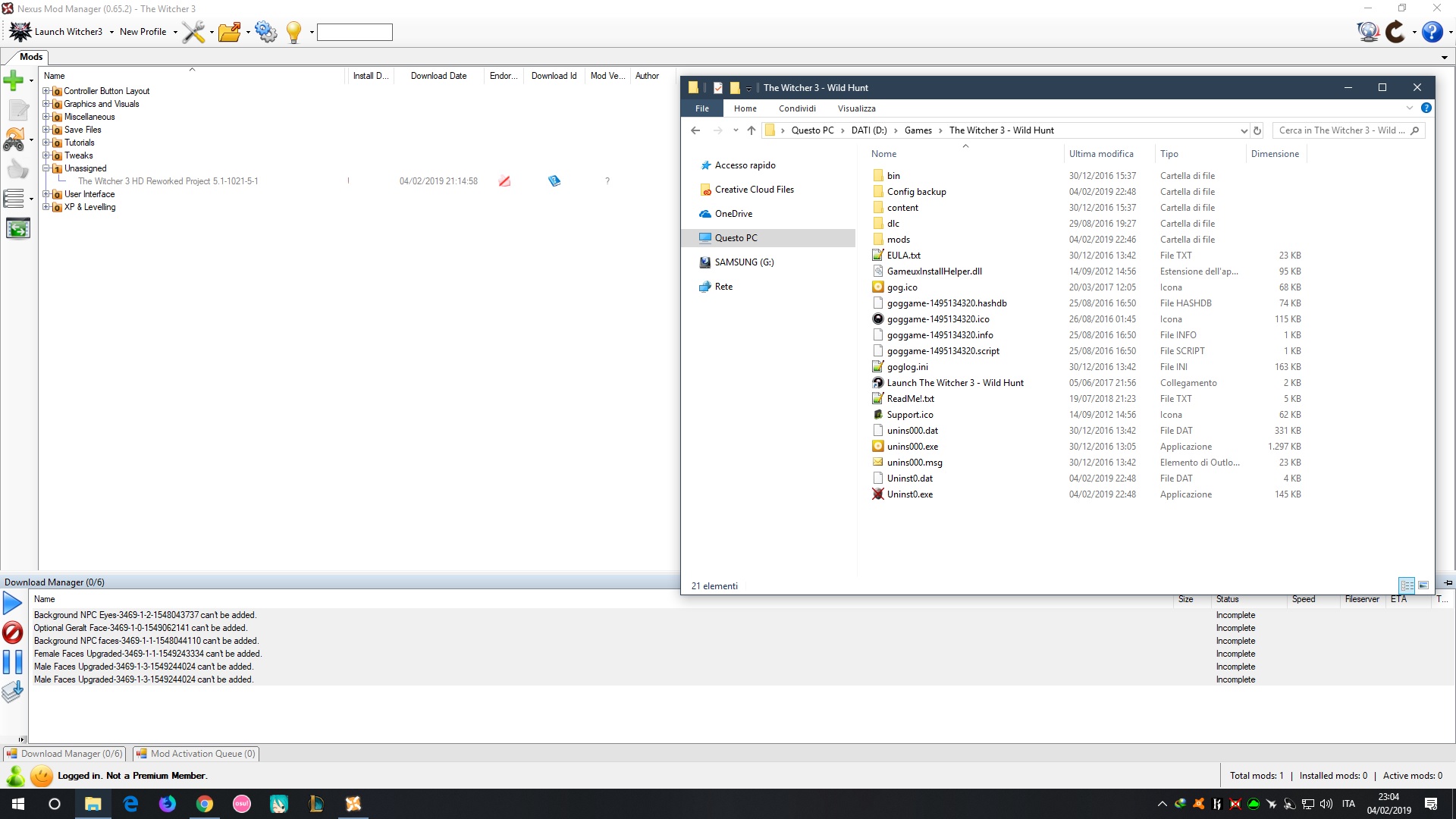Select OneDrive in Explorer sidebar
Image resolution: width=1456 pixels, height=819 pixels.
733,214
